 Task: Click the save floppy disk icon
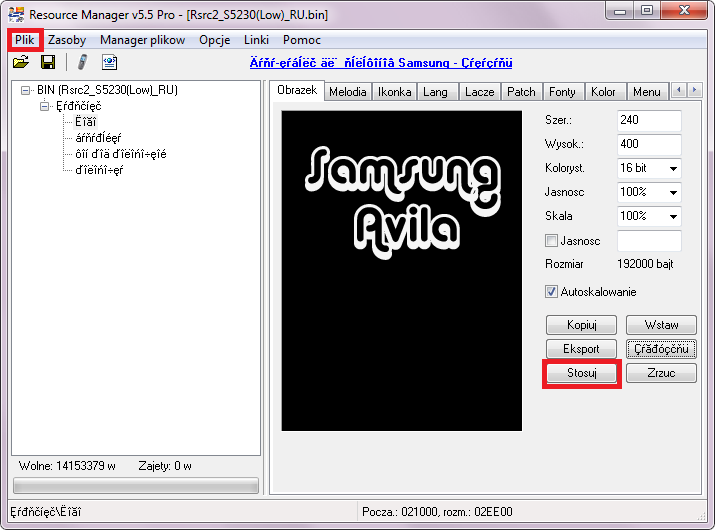coord(48,62)
